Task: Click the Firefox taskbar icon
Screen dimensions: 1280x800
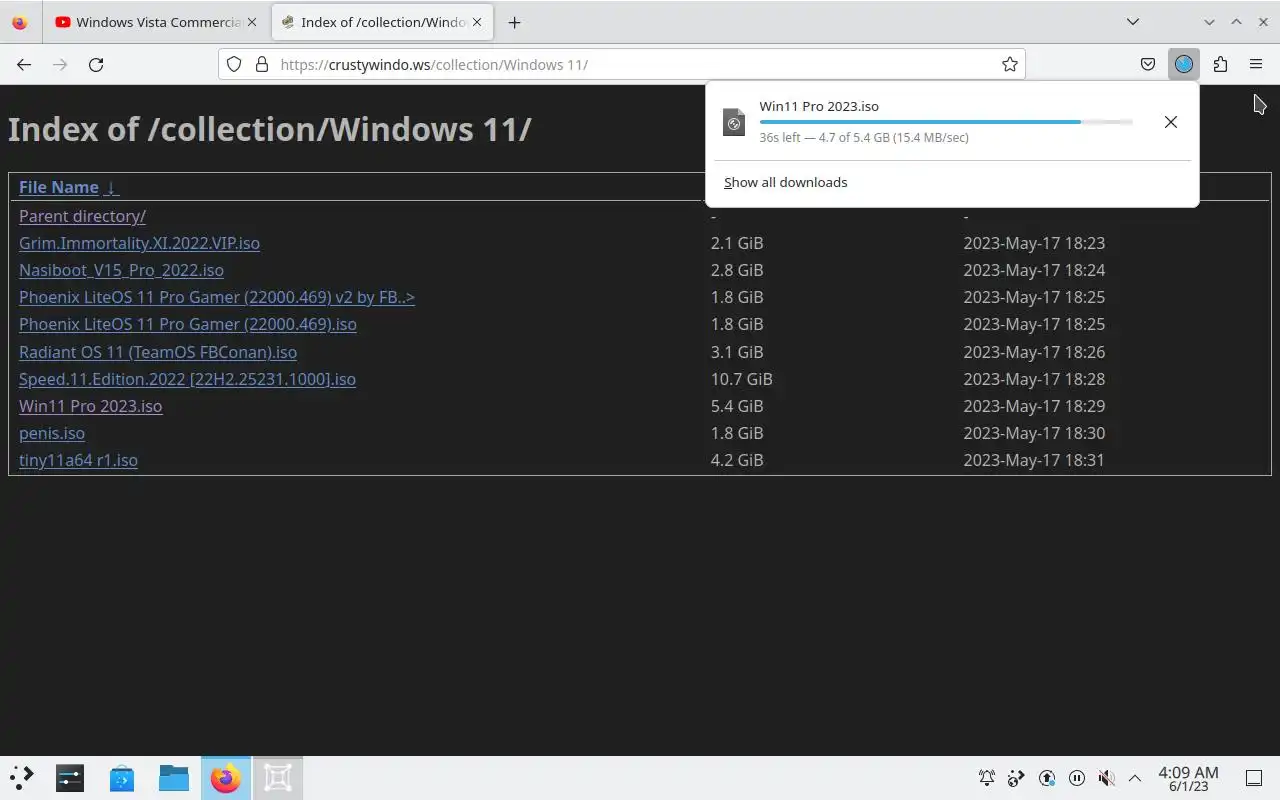Action: (x=226, y=778)
